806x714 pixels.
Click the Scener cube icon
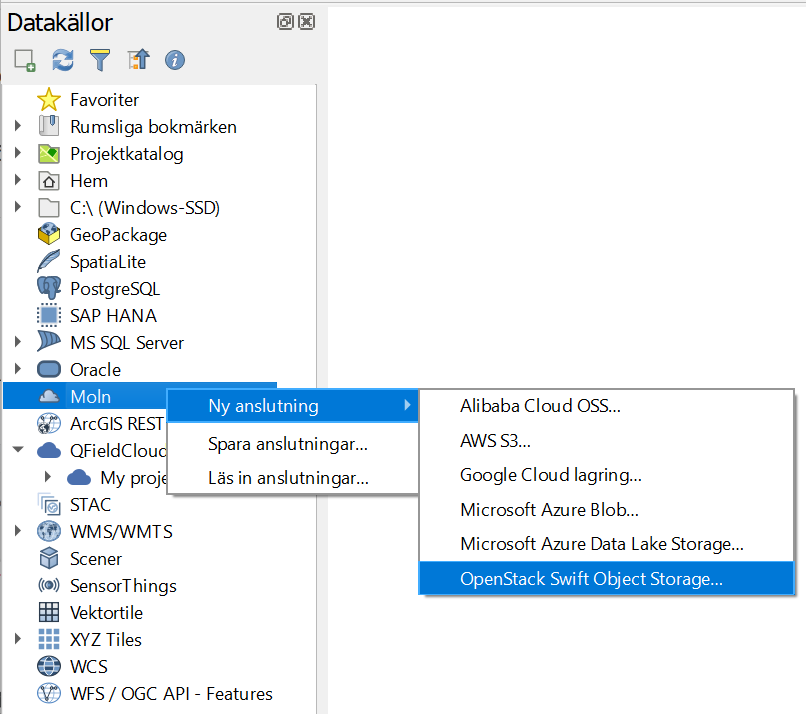point(49,558)
